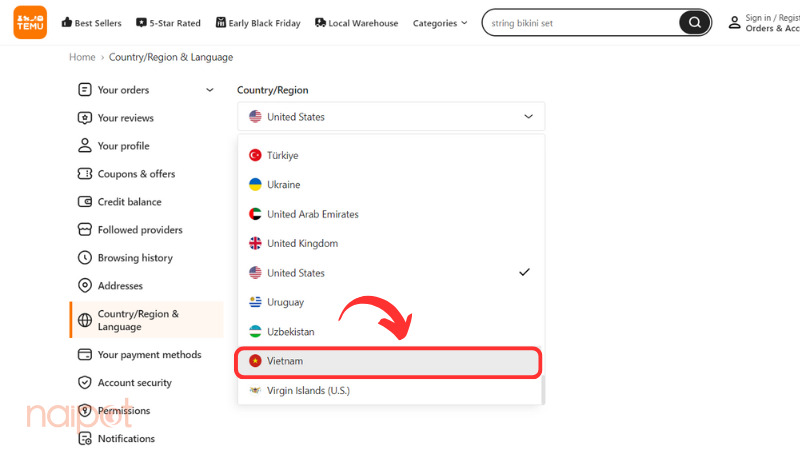Image resolution: width=800 pixels, height=450 pixels.
Task: Click the Followed providers store icon
Action: coord(85,230)
